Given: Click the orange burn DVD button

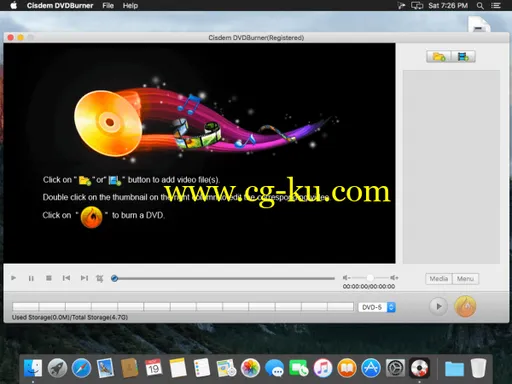Looking at the screenshot, I should pyautogui.click(x=465, y=306).
